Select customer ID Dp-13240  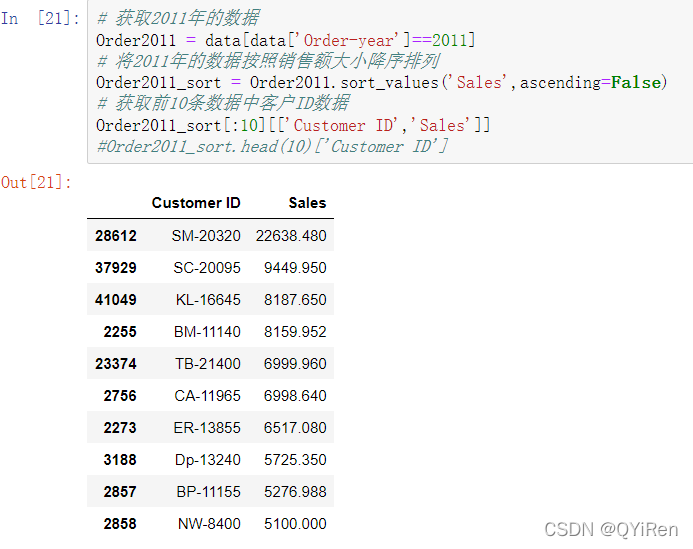coord(208,460)
